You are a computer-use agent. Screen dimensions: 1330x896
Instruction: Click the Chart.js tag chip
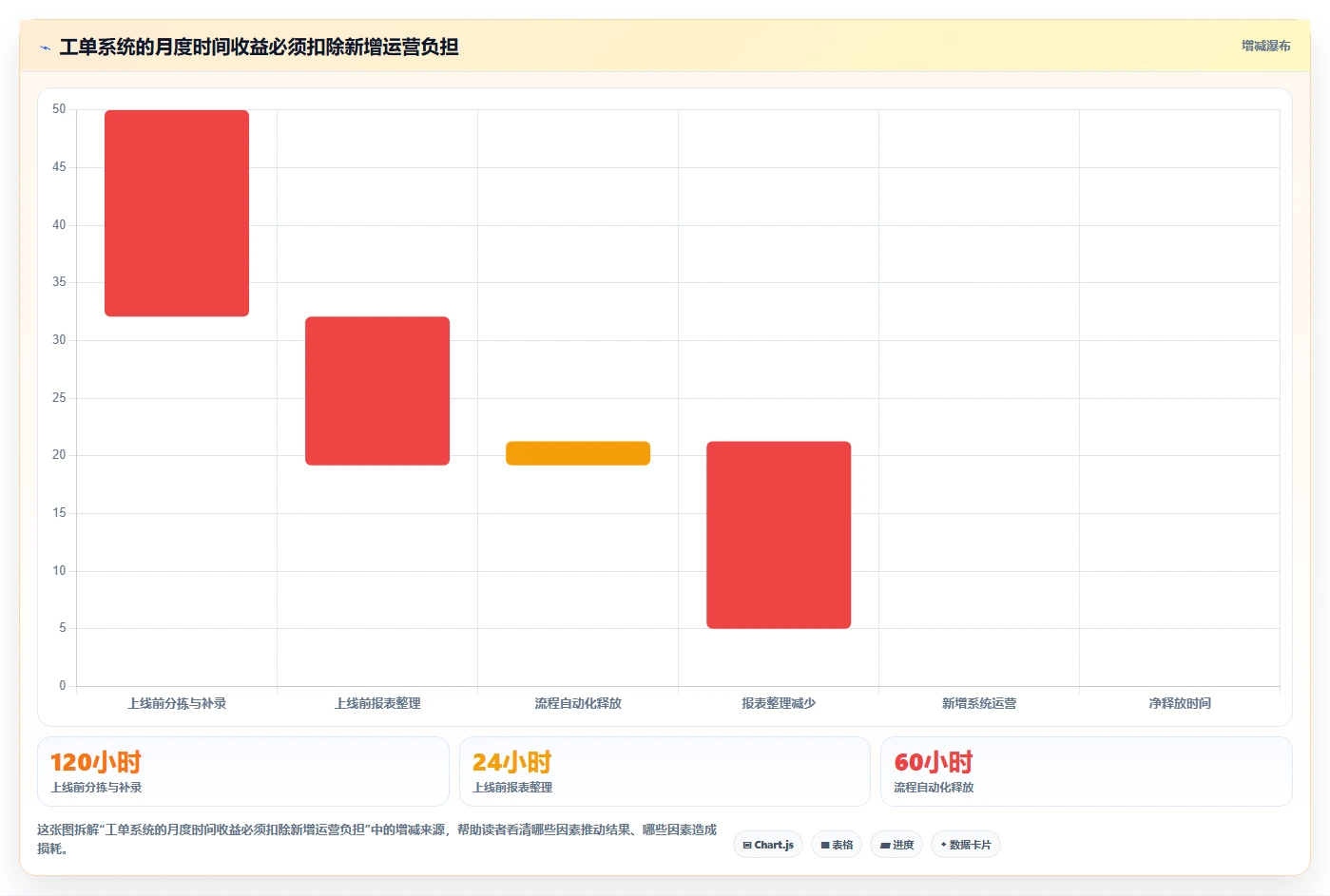pyautogui.click(x=768, y=845)
